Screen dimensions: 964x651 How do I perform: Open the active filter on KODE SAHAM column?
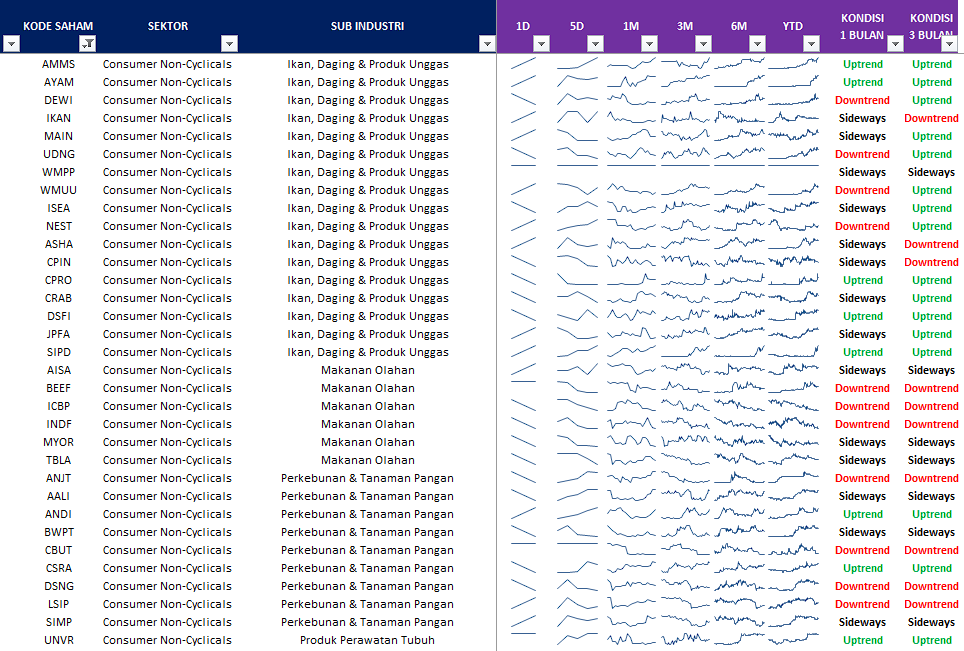[x=88, y=43]
